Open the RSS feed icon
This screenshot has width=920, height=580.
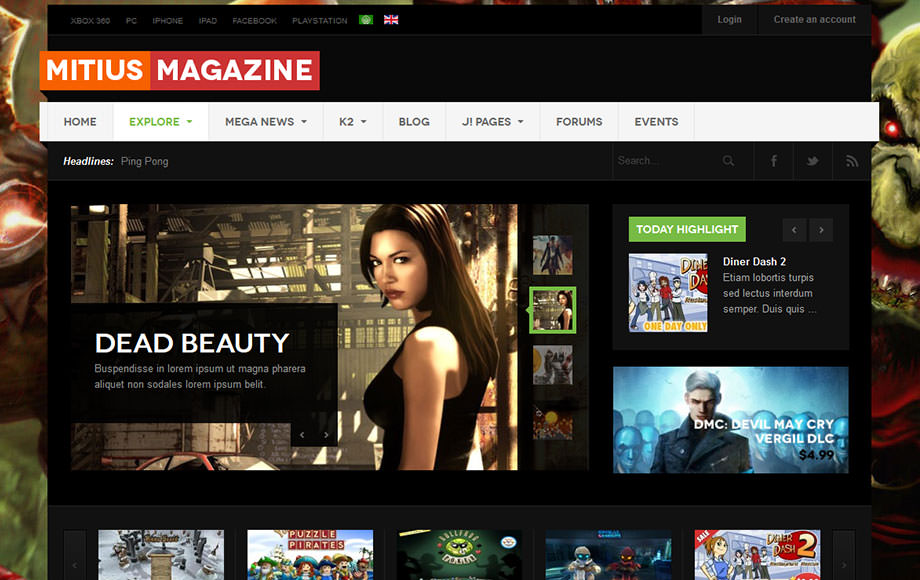[x=852, y=161]
